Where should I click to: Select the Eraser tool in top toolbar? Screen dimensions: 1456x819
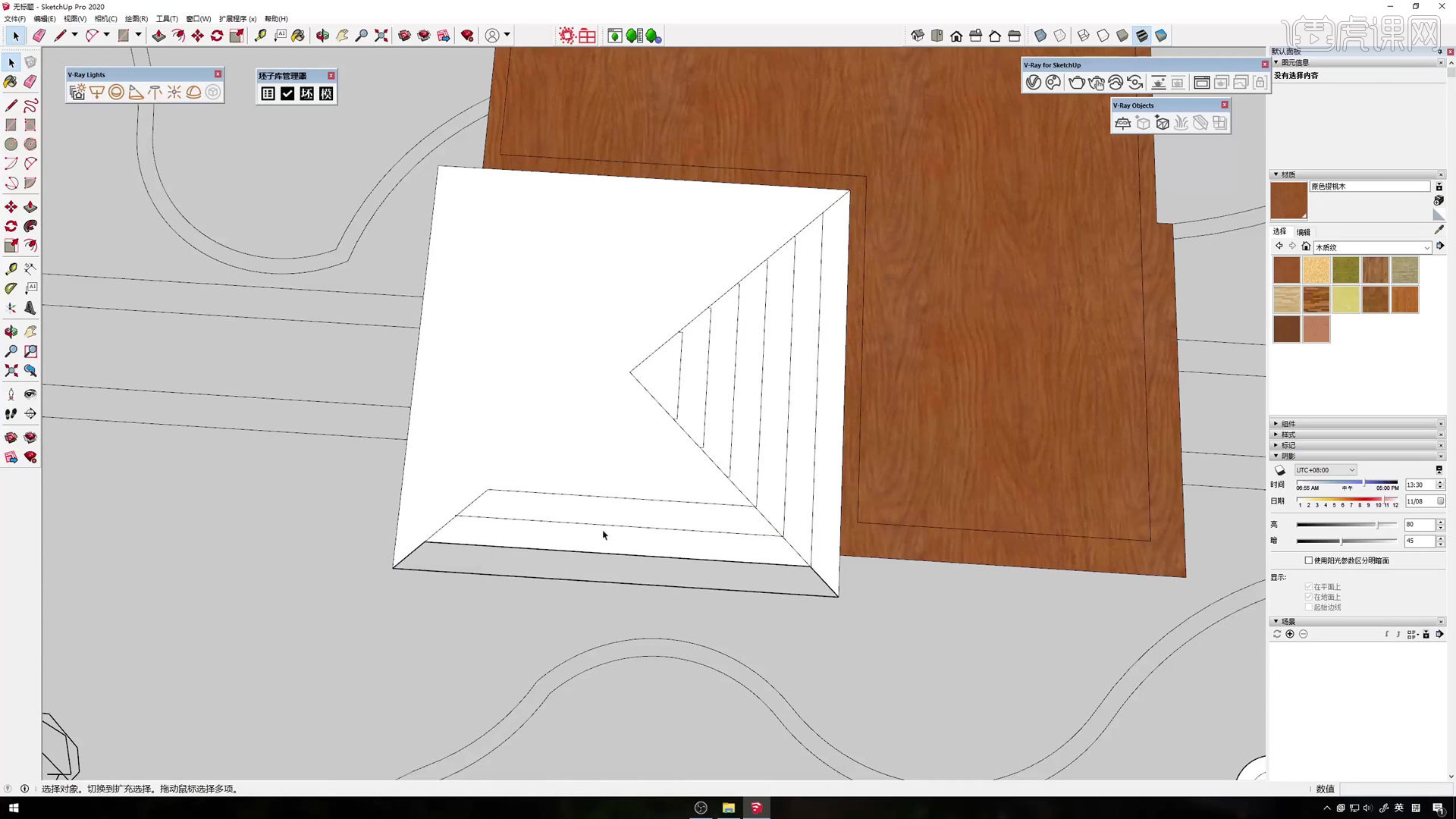pos(39,36)
